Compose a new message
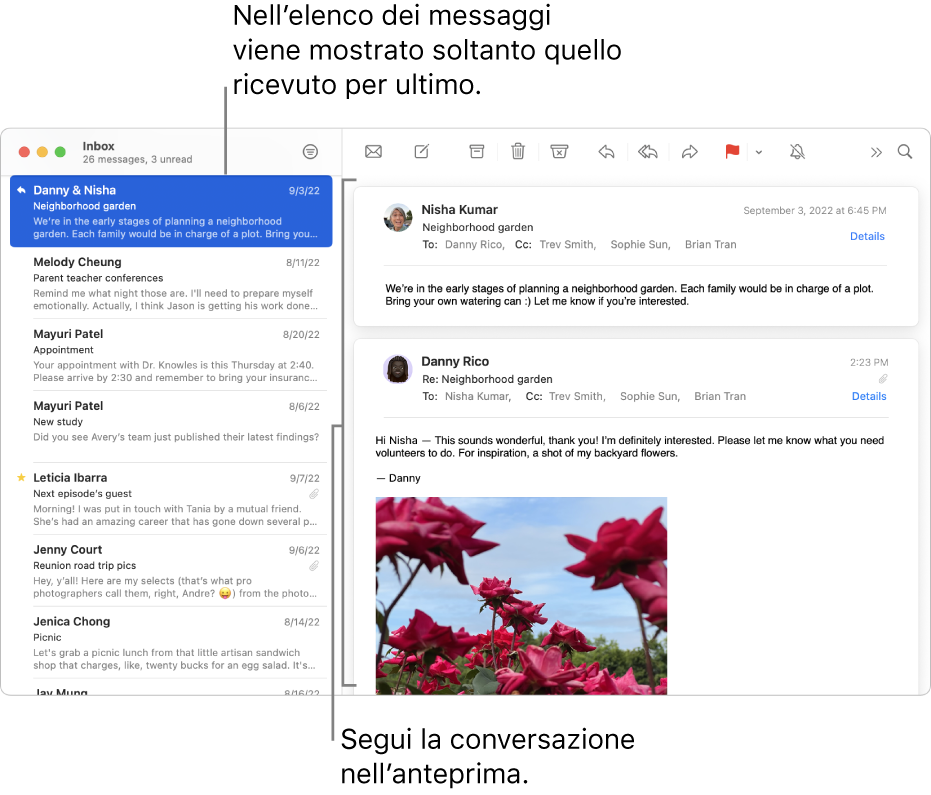 click(x=422, y=152)
